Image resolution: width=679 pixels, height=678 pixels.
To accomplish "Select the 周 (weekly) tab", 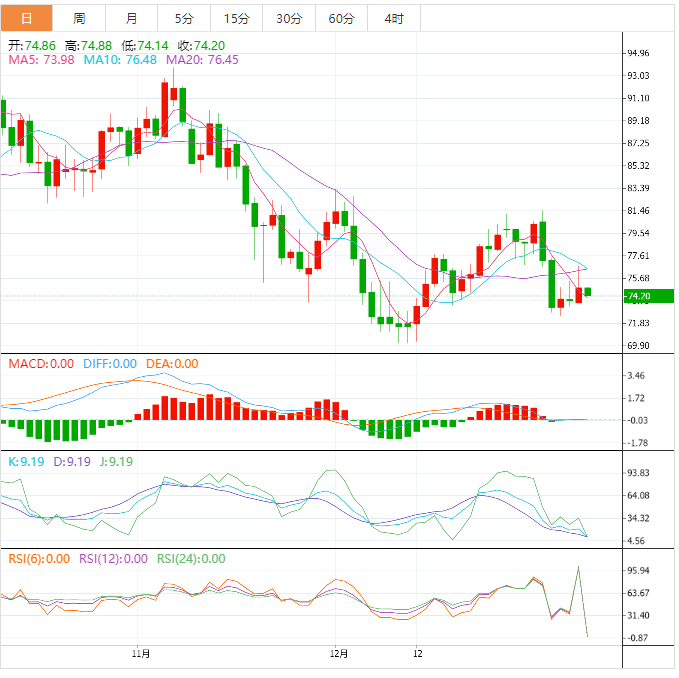I will click(x=79, y=18).
